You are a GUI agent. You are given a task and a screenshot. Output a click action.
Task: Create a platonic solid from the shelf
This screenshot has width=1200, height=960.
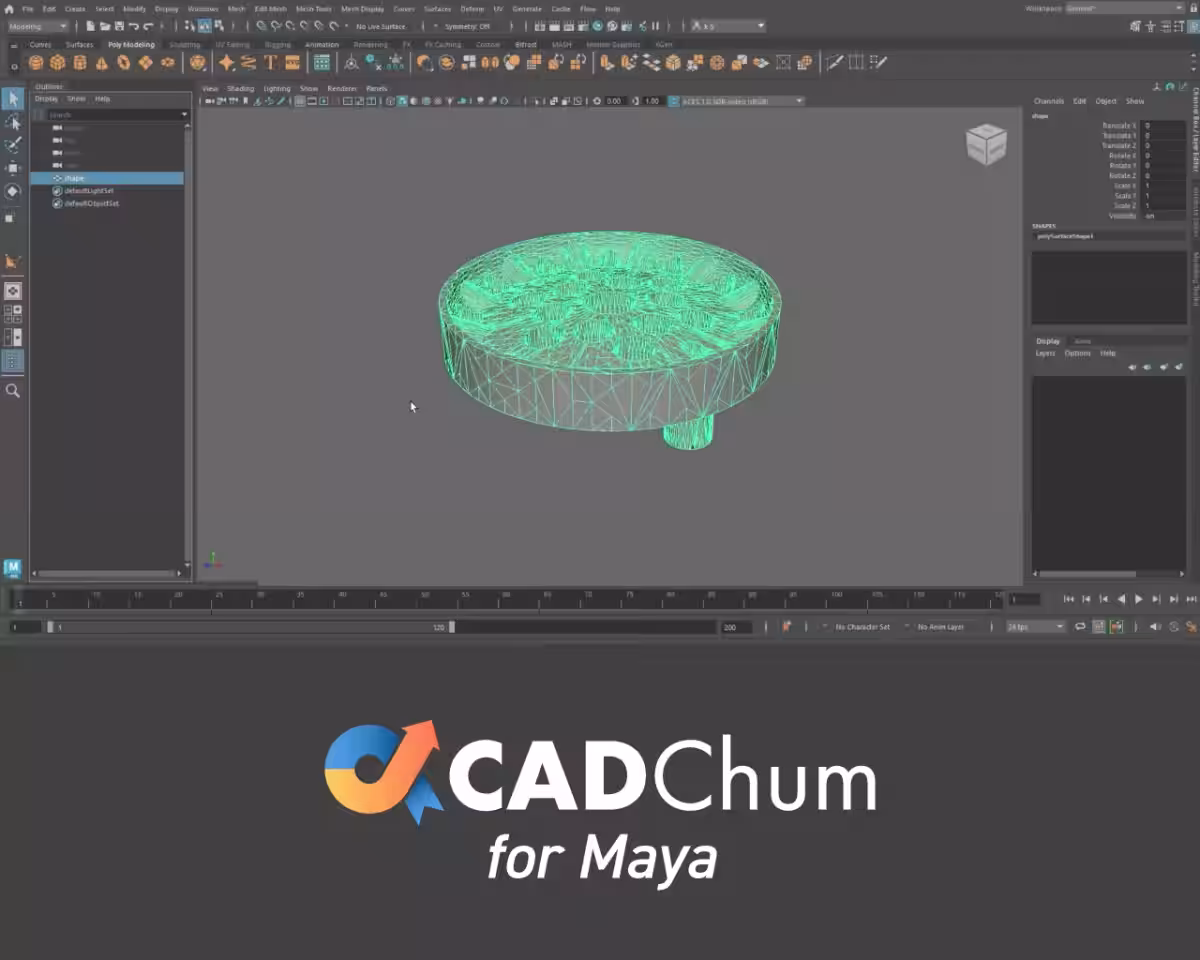coord(198,62)
